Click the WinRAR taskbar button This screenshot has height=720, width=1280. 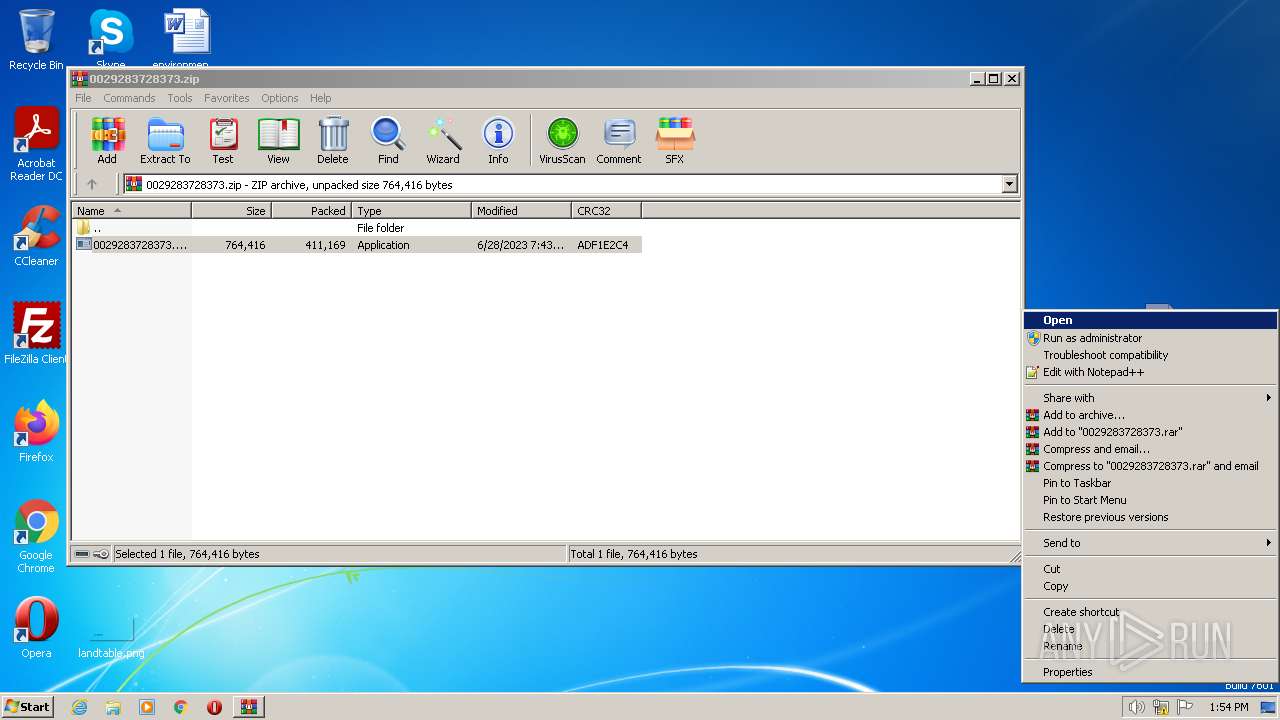point(248,707)
